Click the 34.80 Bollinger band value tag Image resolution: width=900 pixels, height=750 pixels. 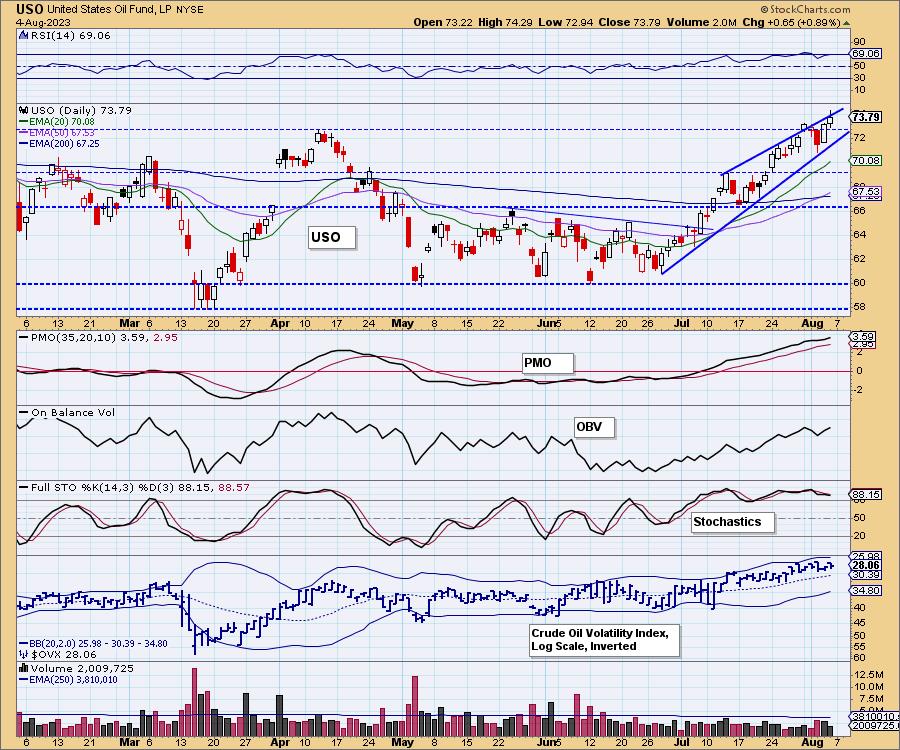[x=866, y=590]
